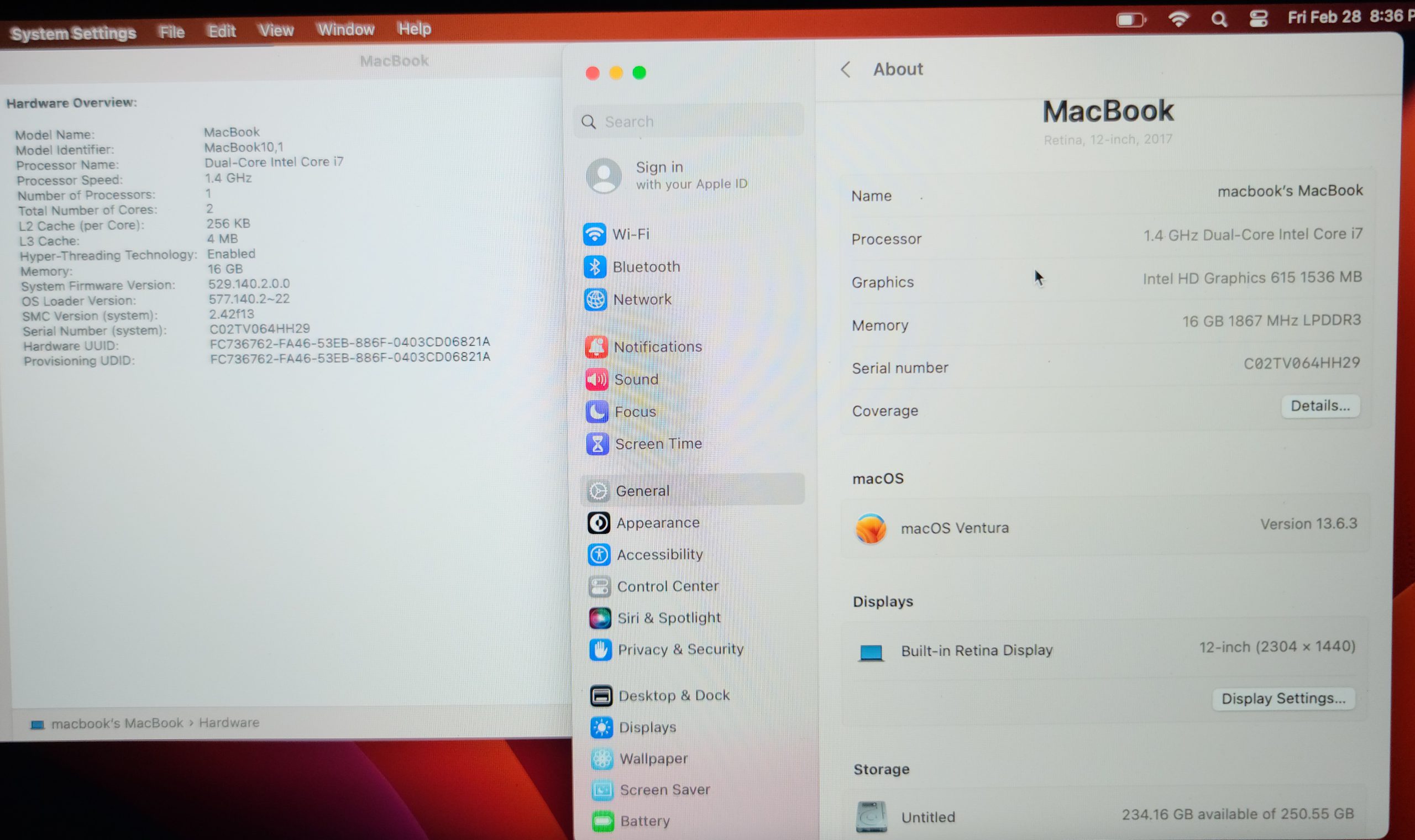Open Notifications settings
1415x840 pixels.
click(x=657, y=347)
